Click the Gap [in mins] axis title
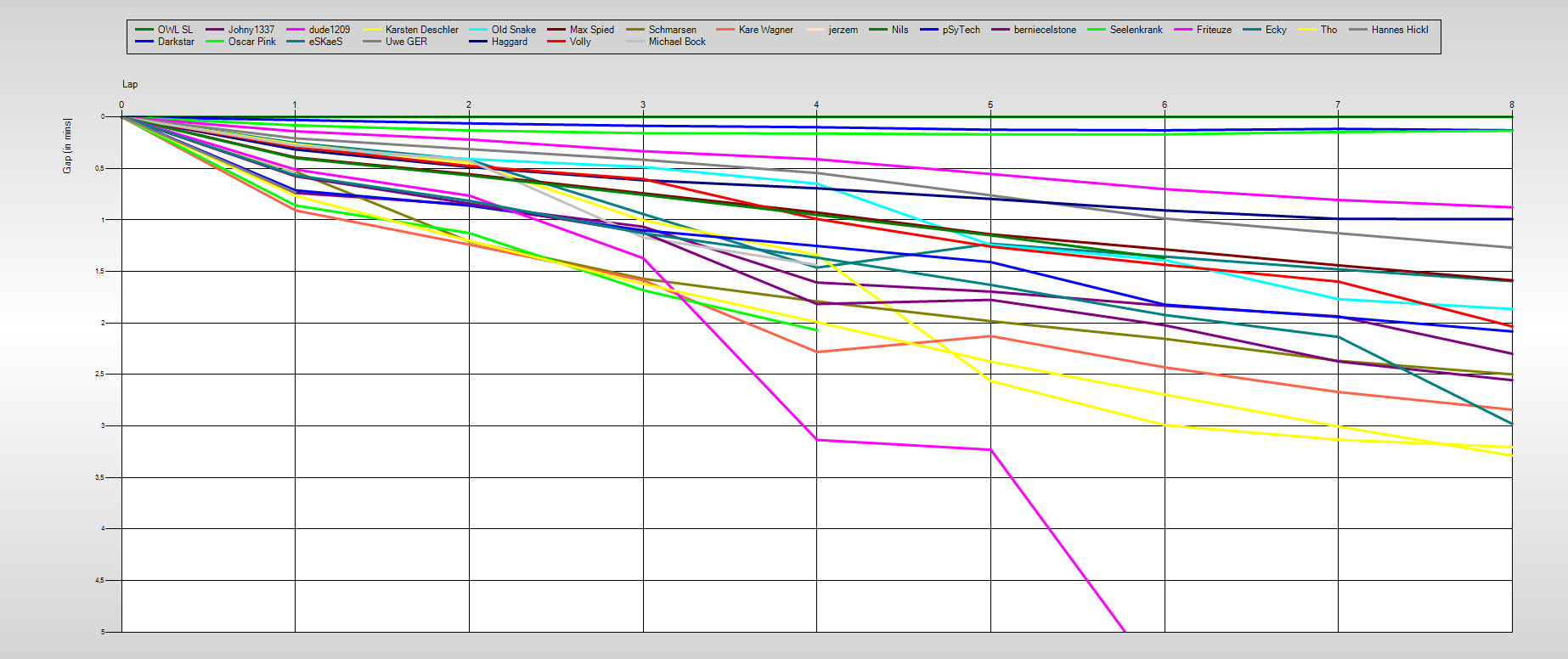1568x659 pixels. (x=67, y=146)
